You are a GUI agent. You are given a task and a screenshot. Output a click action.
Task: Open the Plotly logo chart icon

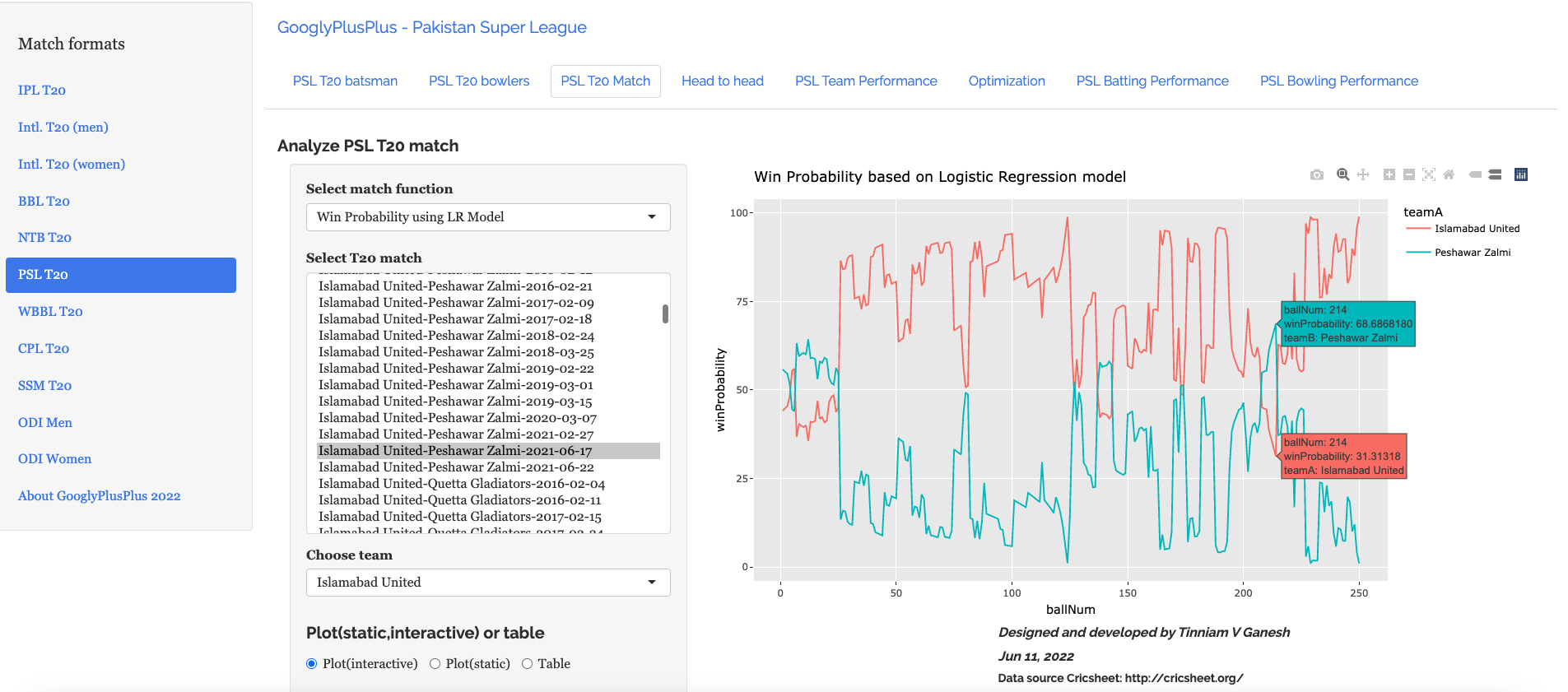pos(1521,174)
